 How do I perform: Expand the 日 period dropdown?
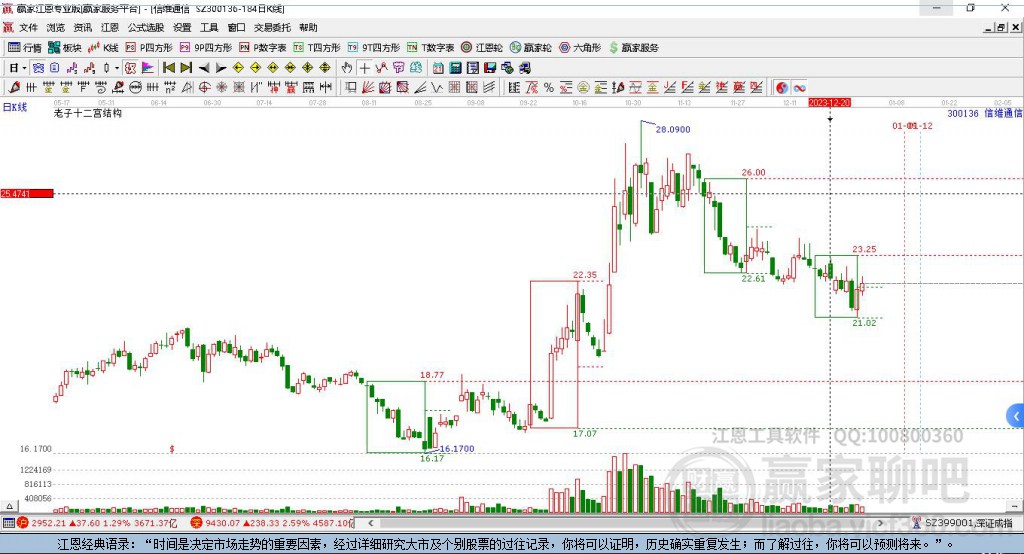[24, 68]
